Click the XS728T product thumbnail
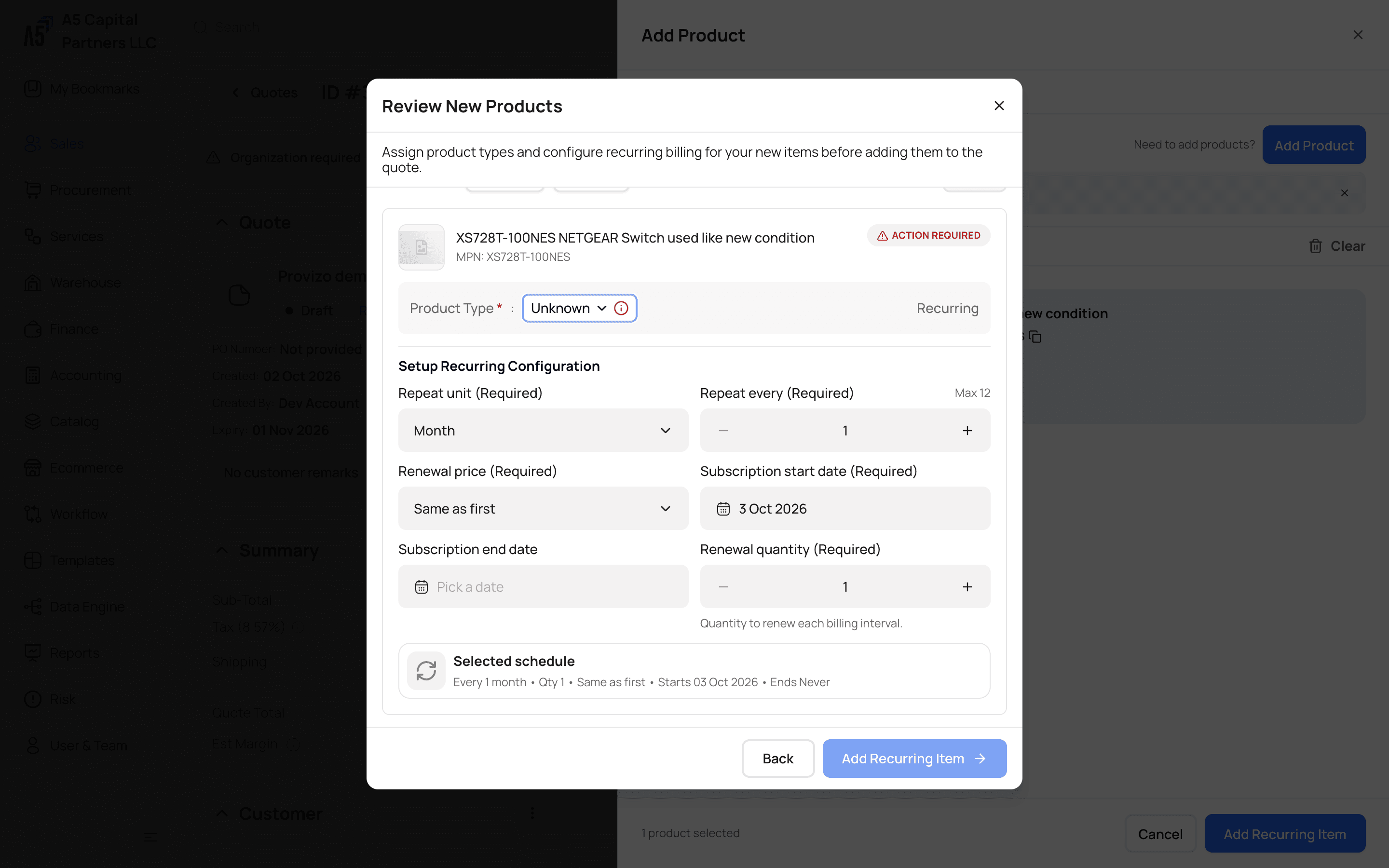 pyautogui.click(x=422, y=247)
